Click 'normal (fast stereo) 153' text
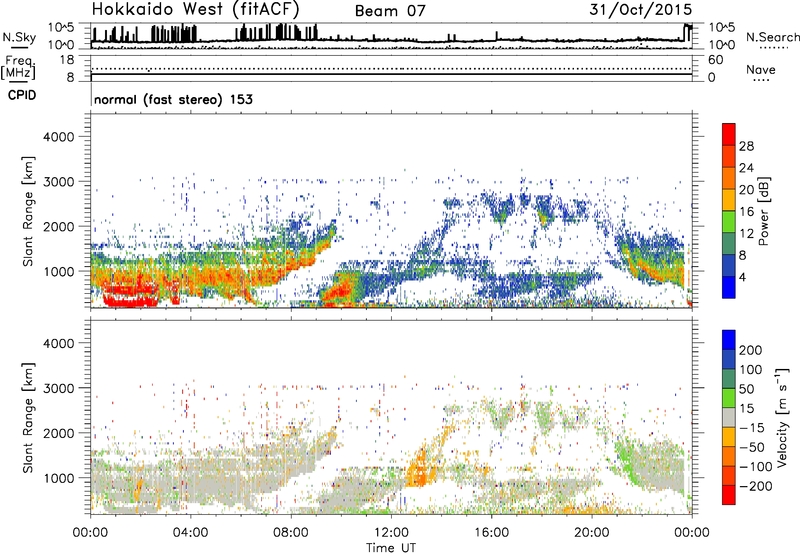The height and width of the screenshot is (554, 800). [173, 99]
